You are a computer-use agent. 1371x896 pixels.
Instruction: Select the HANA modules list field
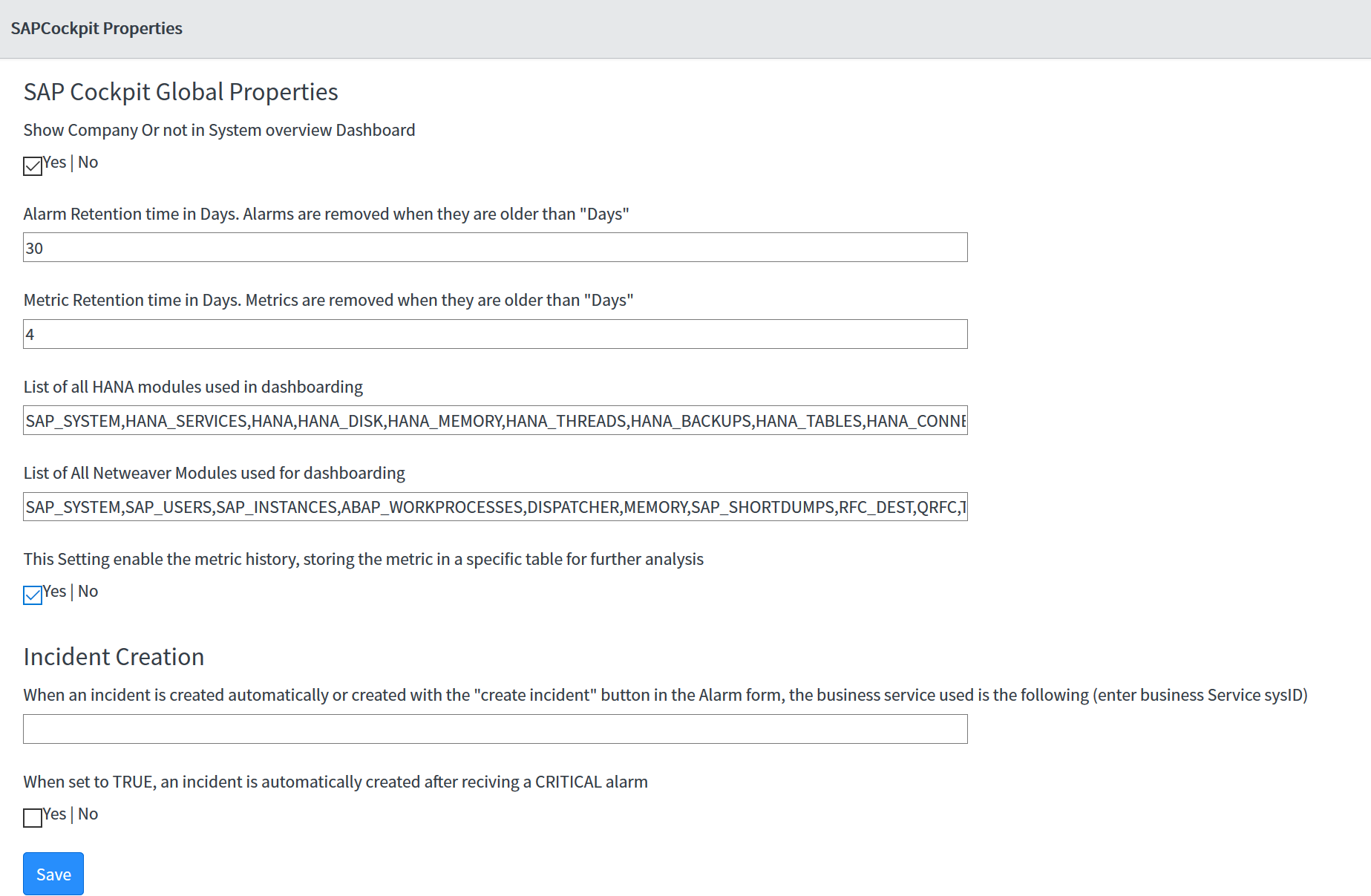tap(495, 420)
